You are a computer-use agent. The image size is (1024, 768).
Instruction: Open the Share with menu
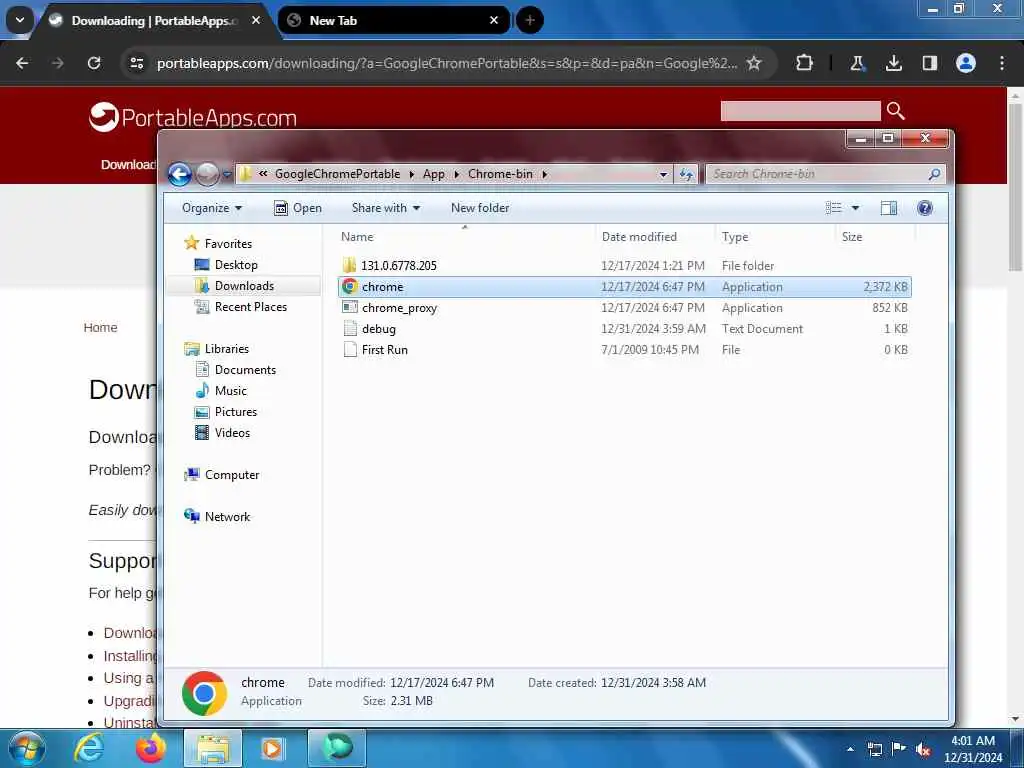point(385,208)
